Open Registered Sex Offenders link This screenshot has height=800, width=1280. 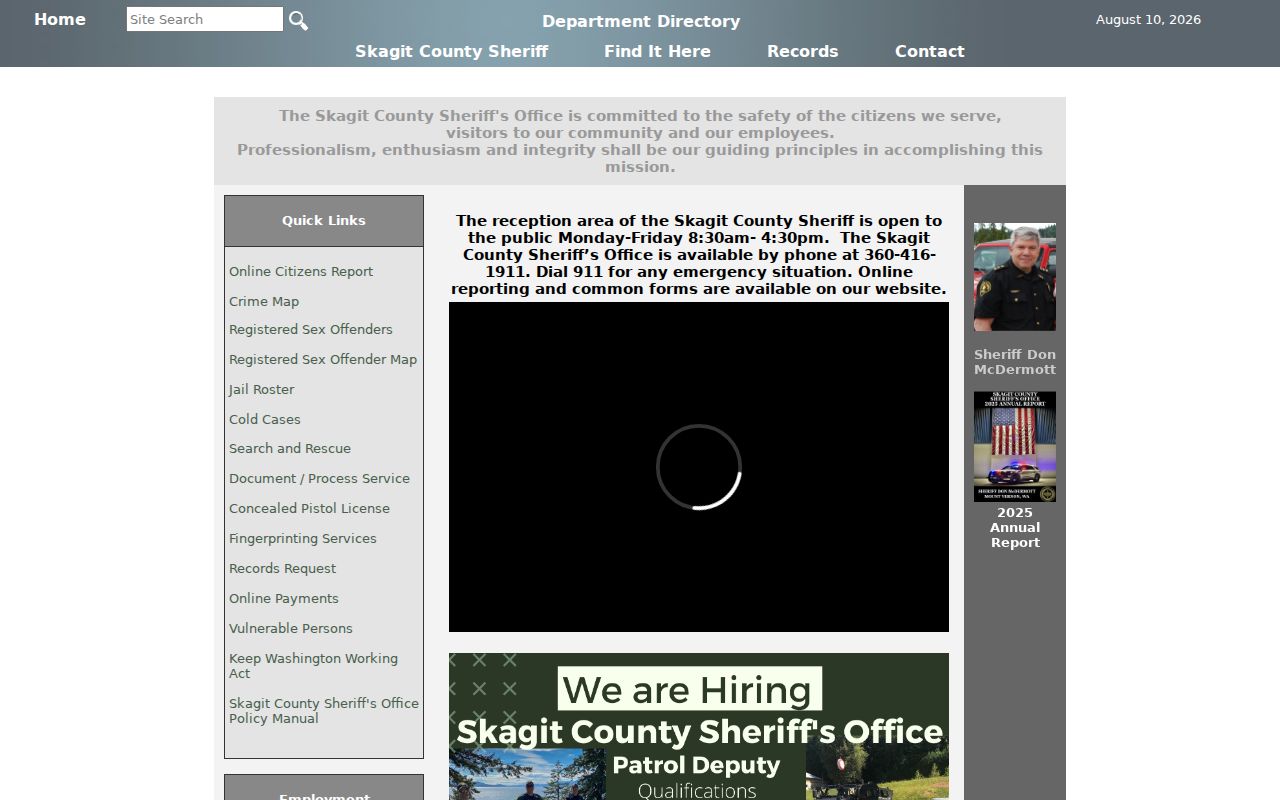pos(311,329)
